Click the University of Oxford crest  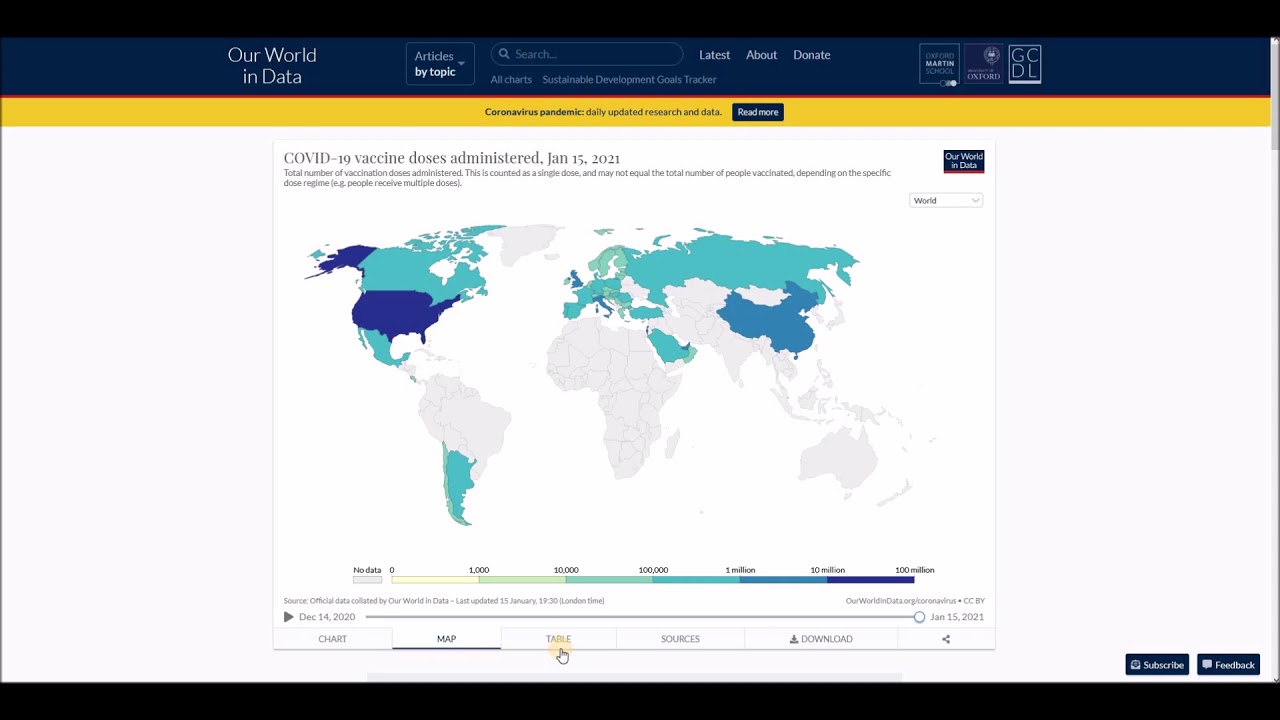click(983, 64)
